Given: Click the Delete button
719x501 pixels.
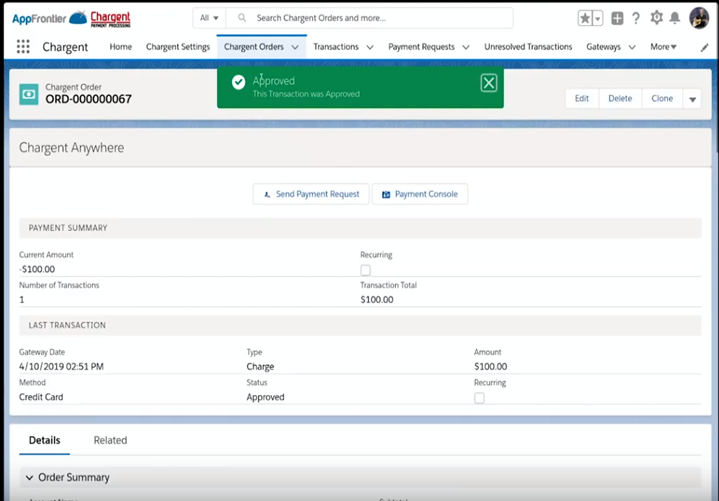Looking at the screenshot, I should (620, 99).
